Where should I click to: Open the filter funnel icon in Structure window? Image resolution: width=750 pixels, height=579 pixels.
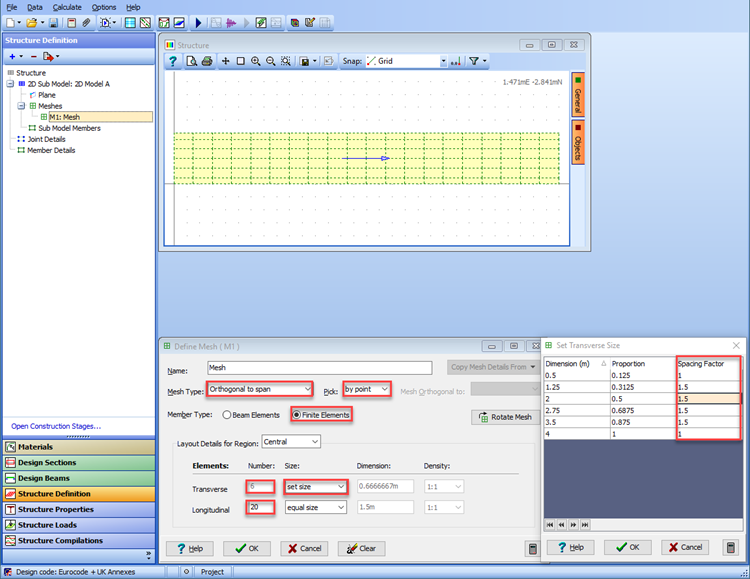474,61
